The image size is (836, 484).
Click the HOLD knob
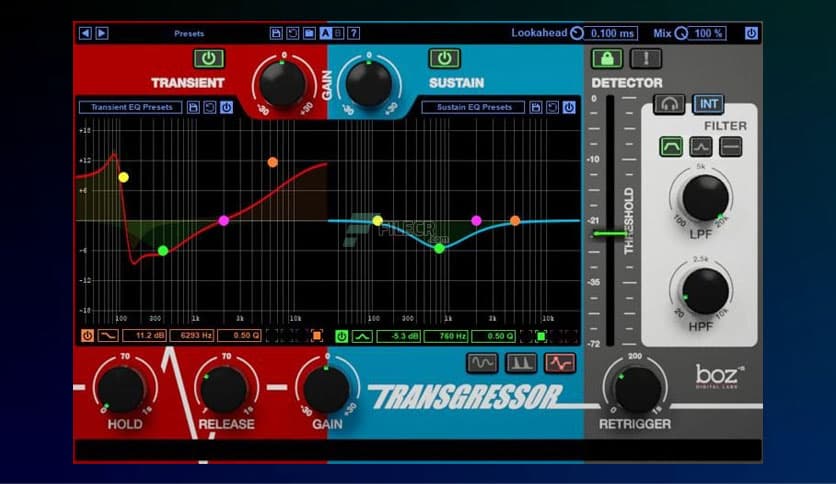[122, 389]
